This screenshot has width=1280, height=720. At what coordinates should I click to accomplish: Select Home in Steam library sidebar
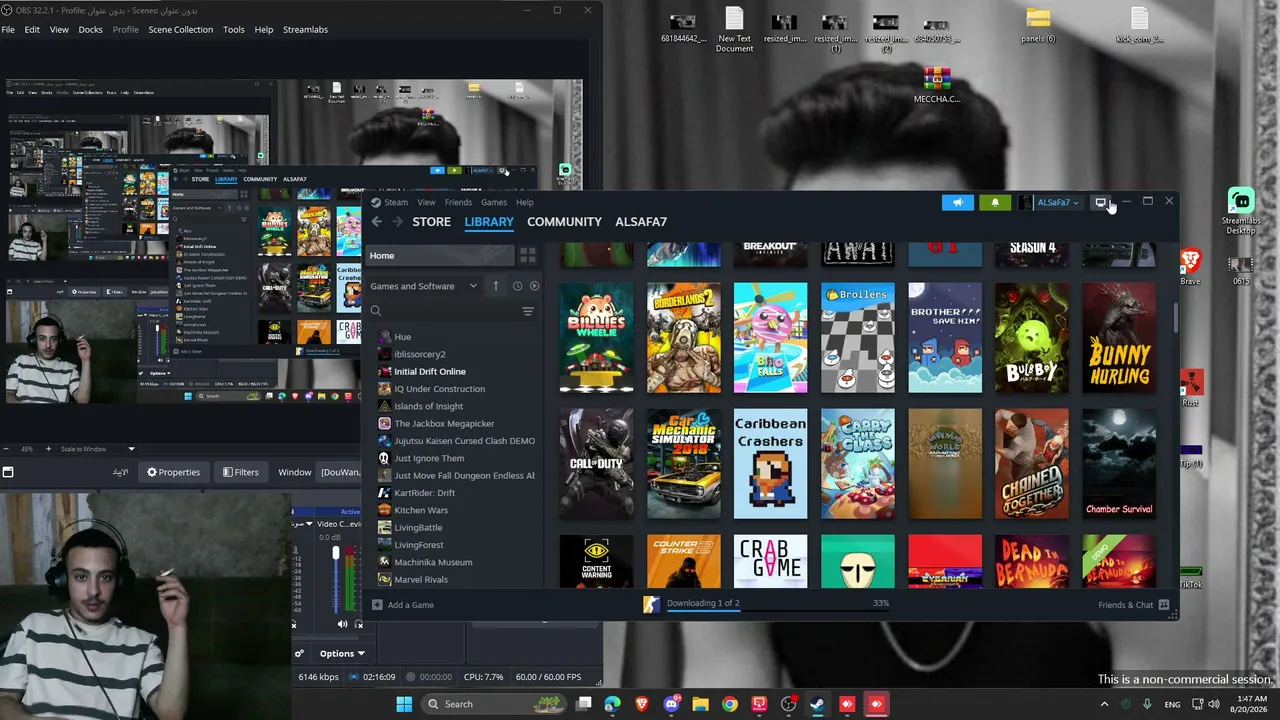point(440,256)
